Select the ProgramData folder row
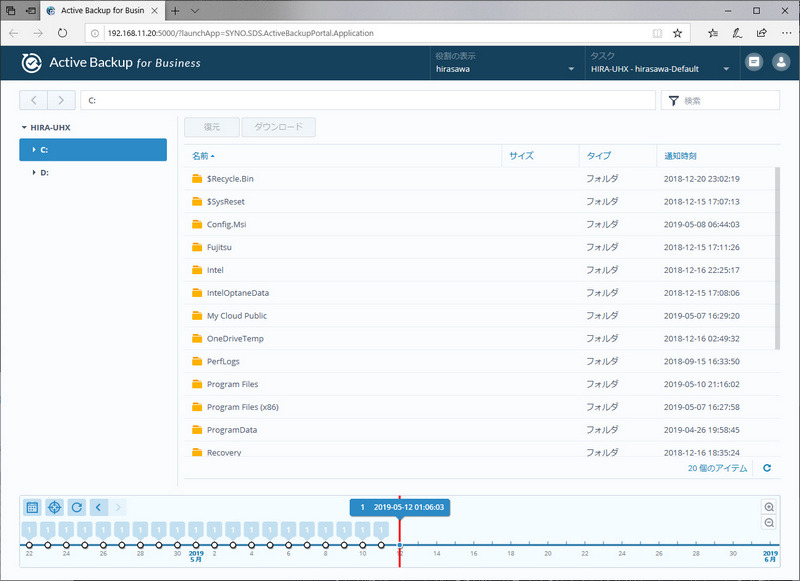The width and height of the screenshot is (800, 581). (480, 430)
